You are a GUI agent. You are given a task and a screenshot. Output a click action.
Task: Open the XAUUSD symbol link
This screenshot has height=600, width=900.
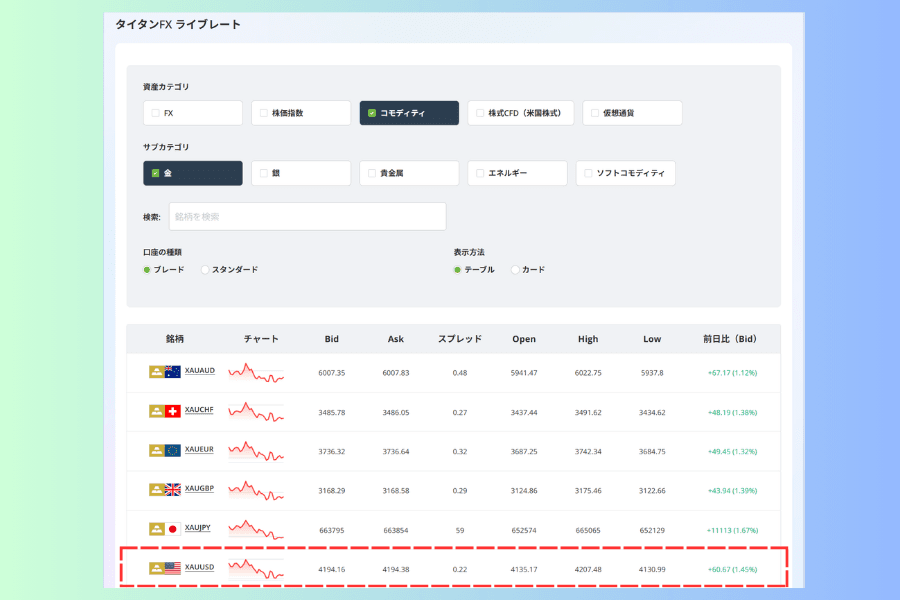tap(199, 567)
